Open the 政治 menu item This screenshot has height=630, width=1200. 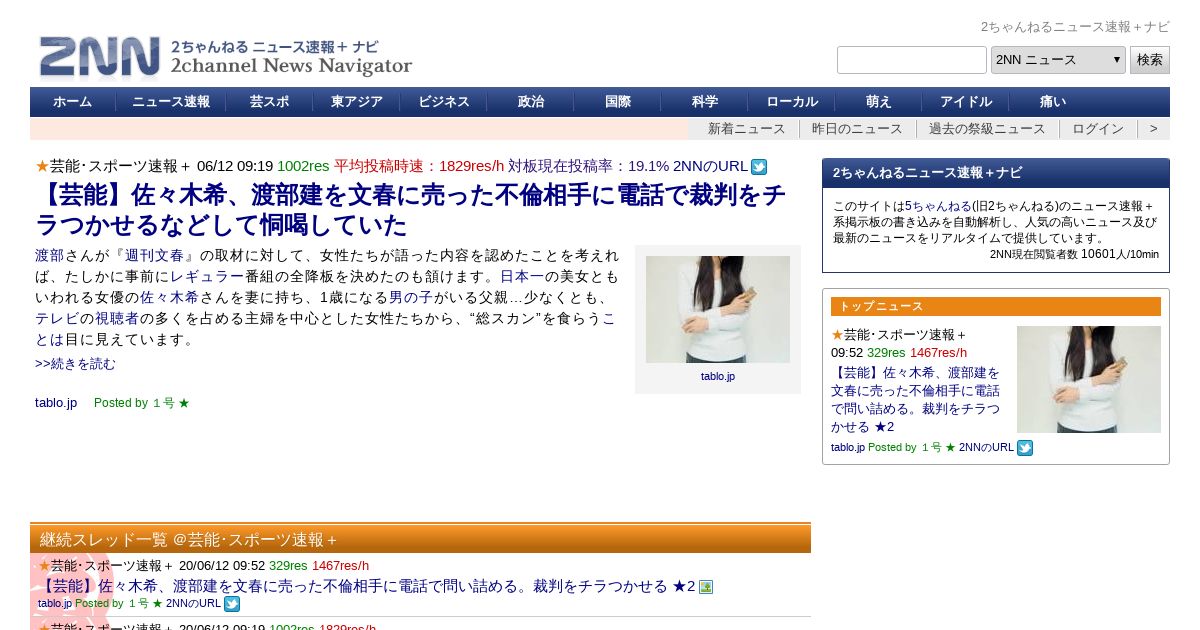531,102
